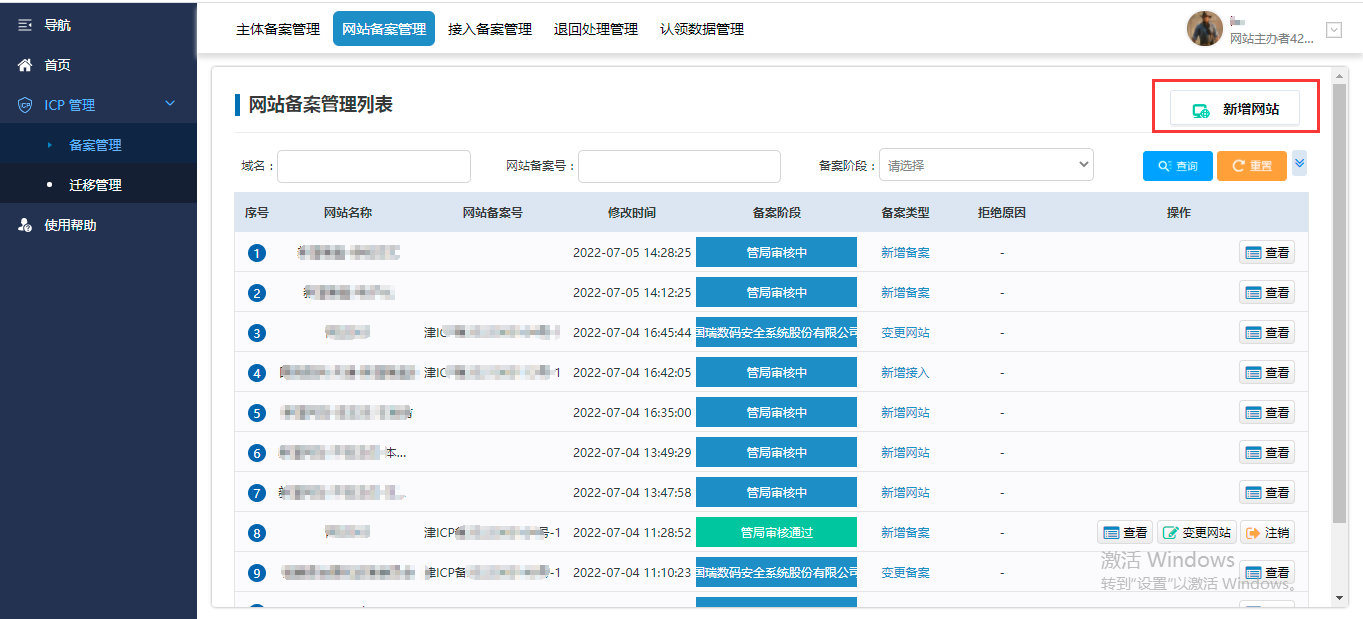Click the 网站备案号 input field
1363x619 pixels.
pos(678,166)
